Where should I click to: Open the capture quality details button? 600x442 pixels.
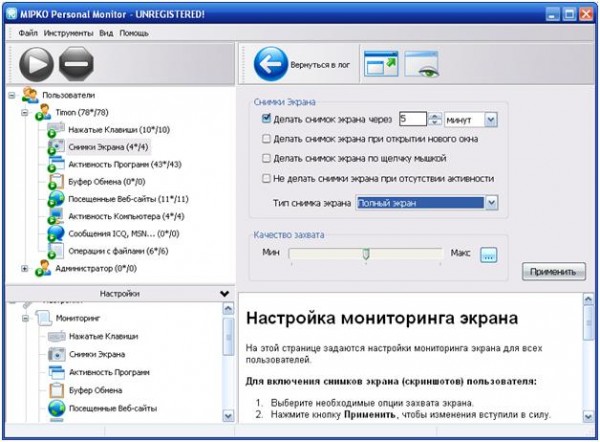[488, 254]
